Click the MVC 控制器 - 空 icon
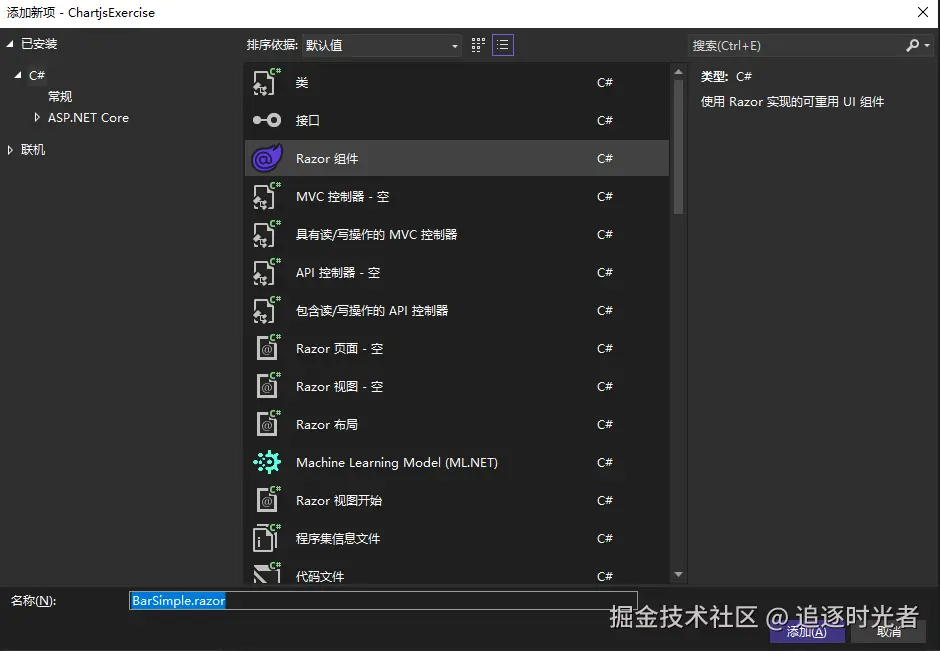The width and height of the screenshot is (940, 651). pos(267,197)
